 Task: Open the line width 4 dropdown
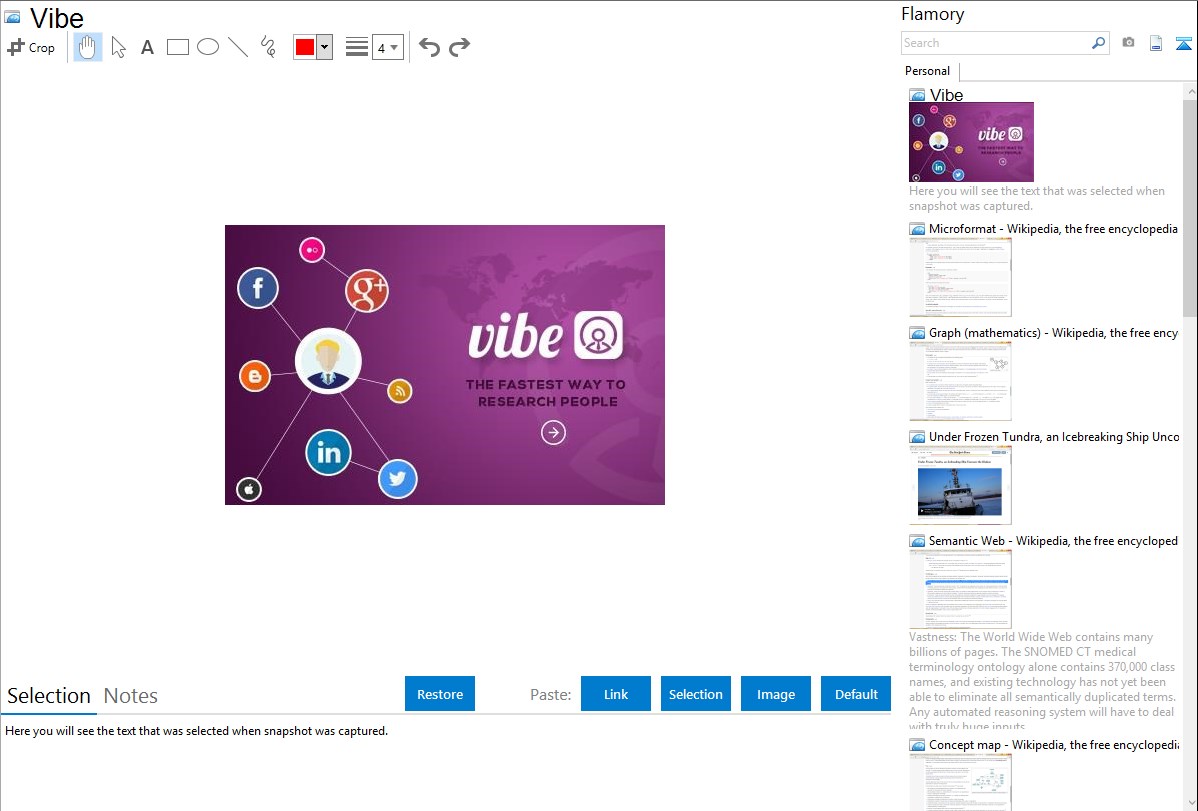(387, 47)
